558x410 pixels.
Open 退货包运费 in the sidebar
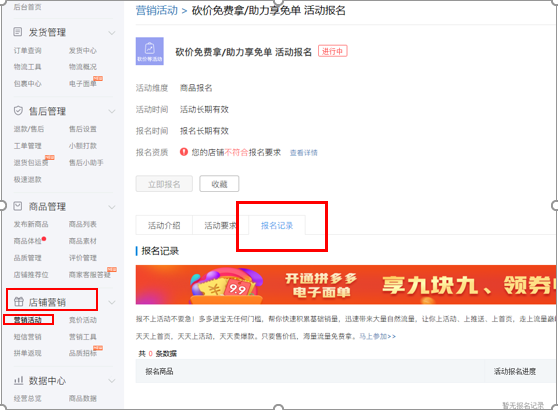point(31,163)
